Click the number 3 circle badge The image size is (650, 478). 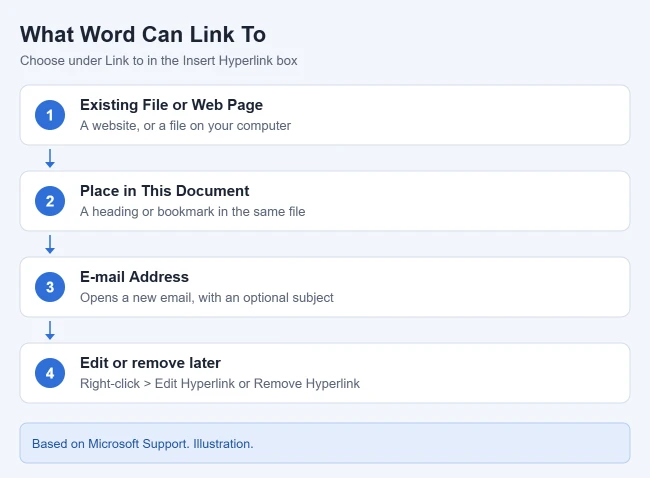pos(50,287)
